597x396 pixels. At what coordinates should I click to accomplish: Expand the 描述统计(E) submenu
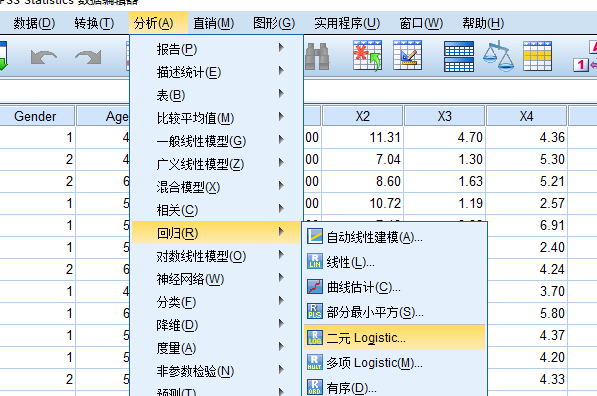pos(216,72)
